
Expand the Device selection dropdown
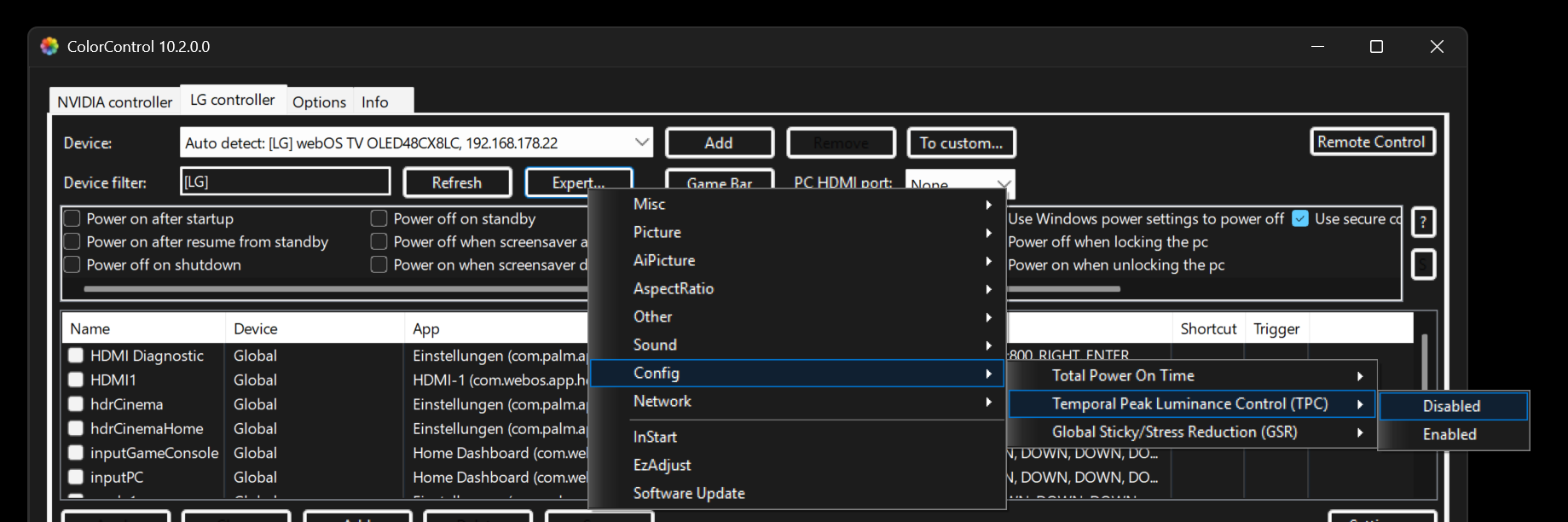tap(642, 142)
